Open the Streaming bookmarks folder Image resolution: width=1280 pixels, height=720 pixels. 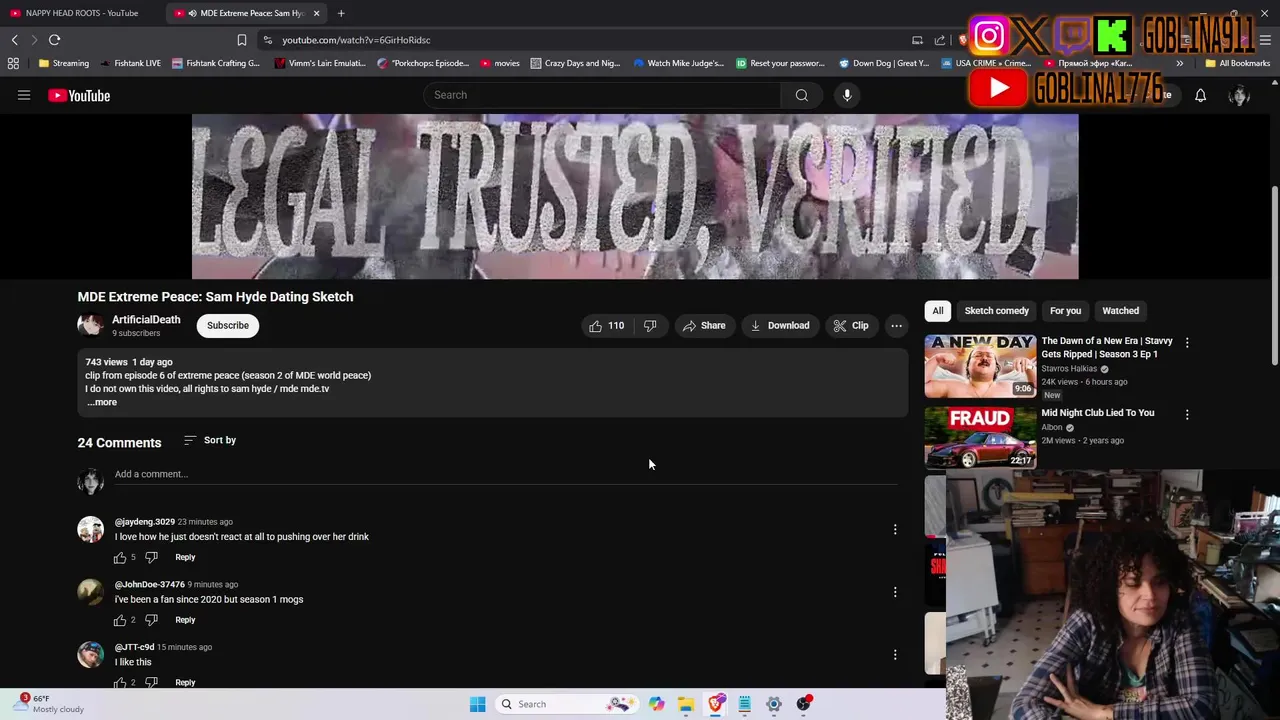[64, 63]
